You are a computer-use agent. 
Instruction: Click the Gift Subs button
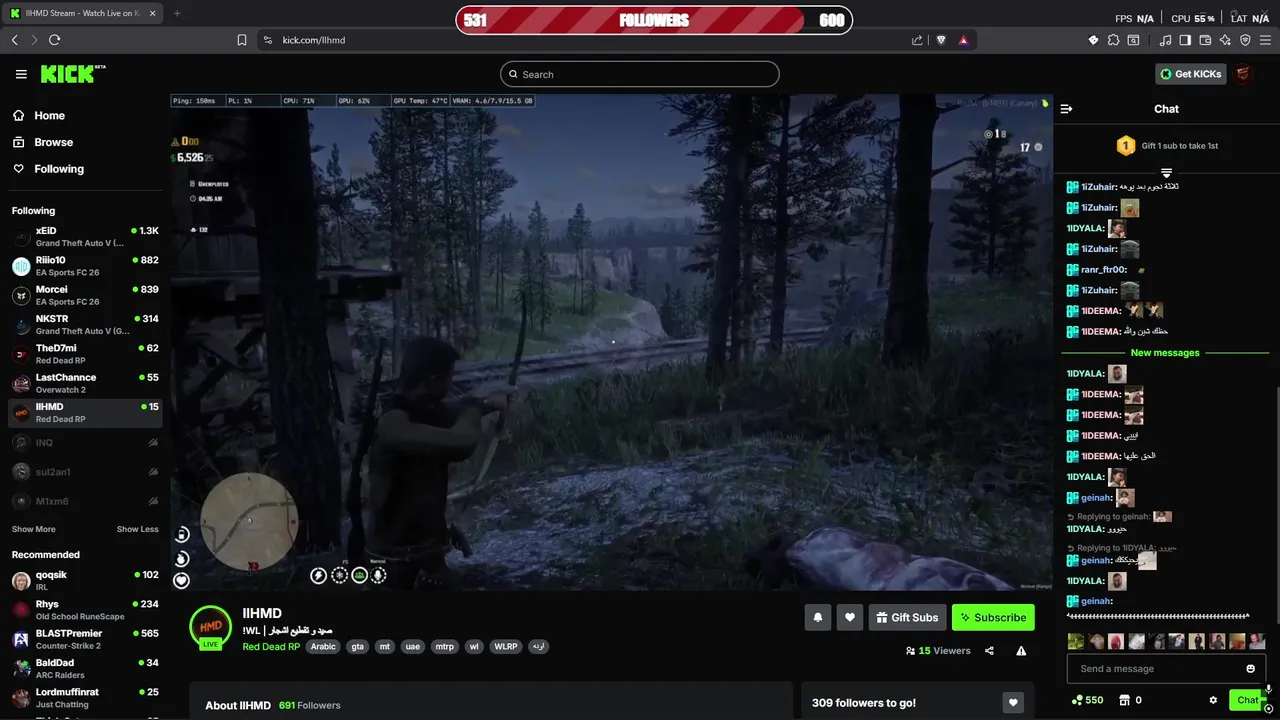coord(907,617)
